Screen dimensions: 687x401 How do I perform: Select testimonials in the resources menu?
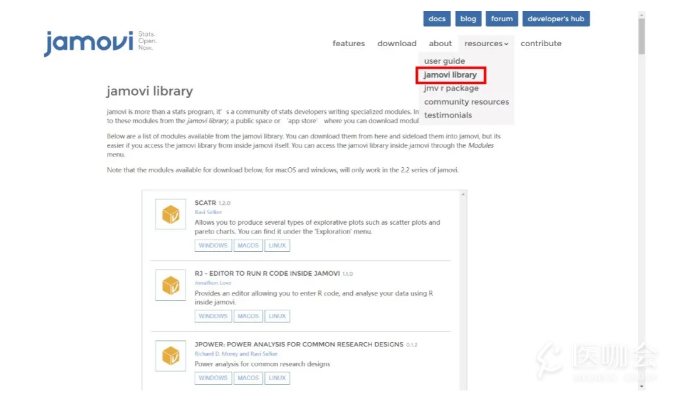click(x=448, y=115)
